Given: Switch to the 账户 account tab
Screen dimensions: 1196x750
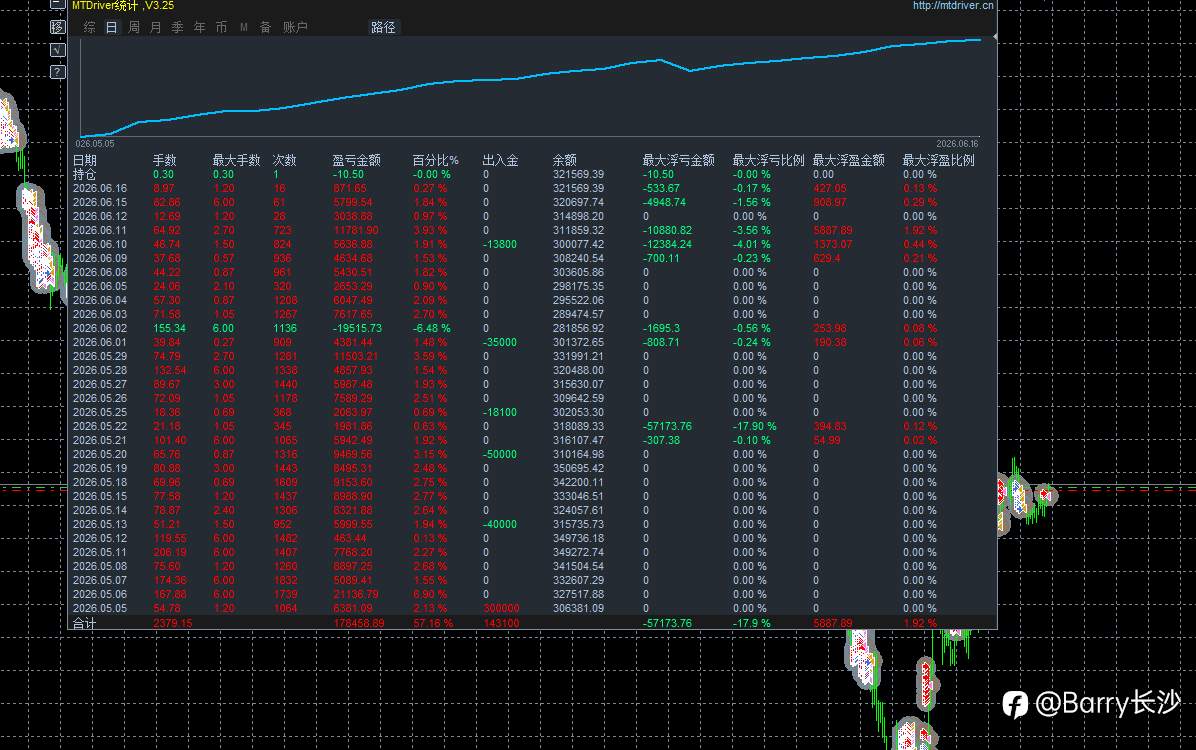Looking at the screenshot, I should click(x=295, y=27).
